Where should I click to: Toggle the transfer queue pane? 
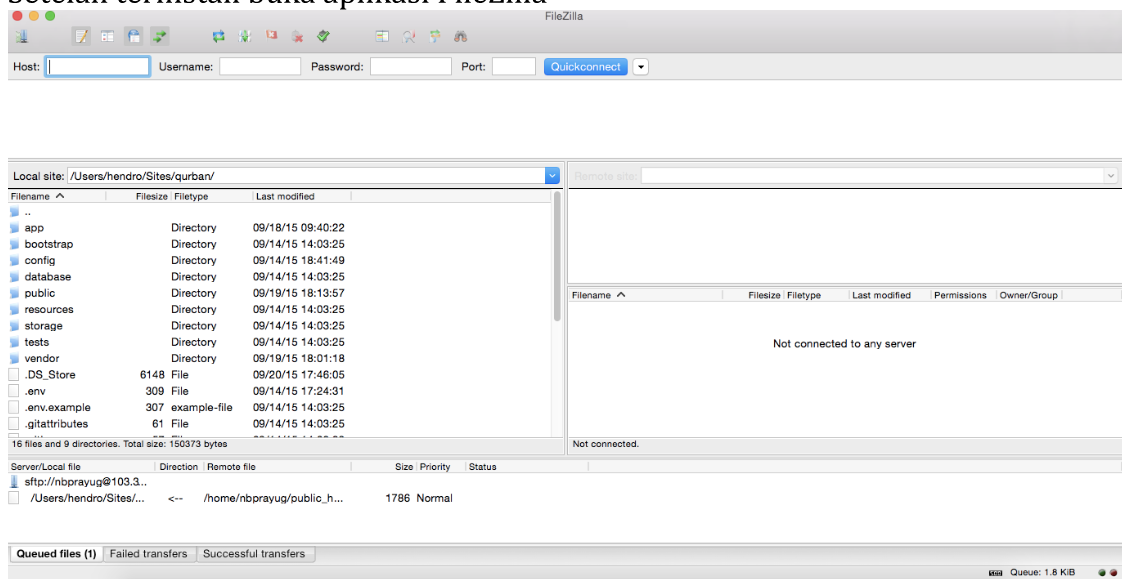pos(158,33)
